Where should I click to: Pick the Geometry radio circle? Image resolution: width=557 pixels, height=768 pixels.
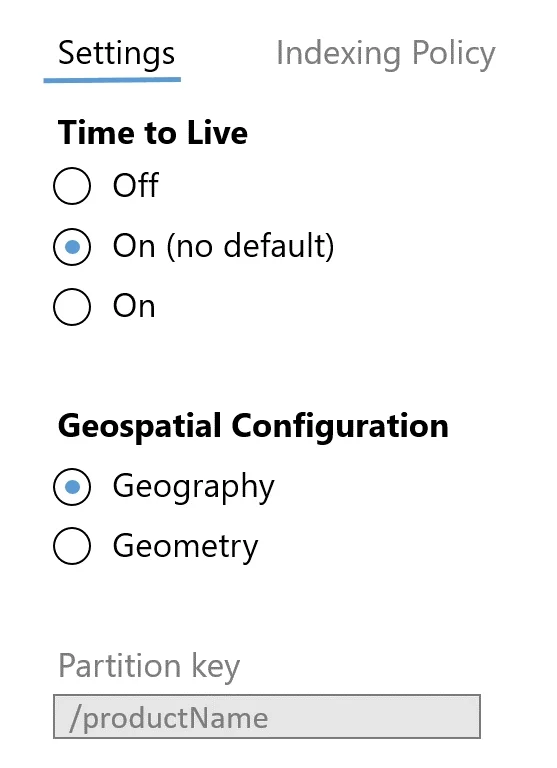[72, 546]
